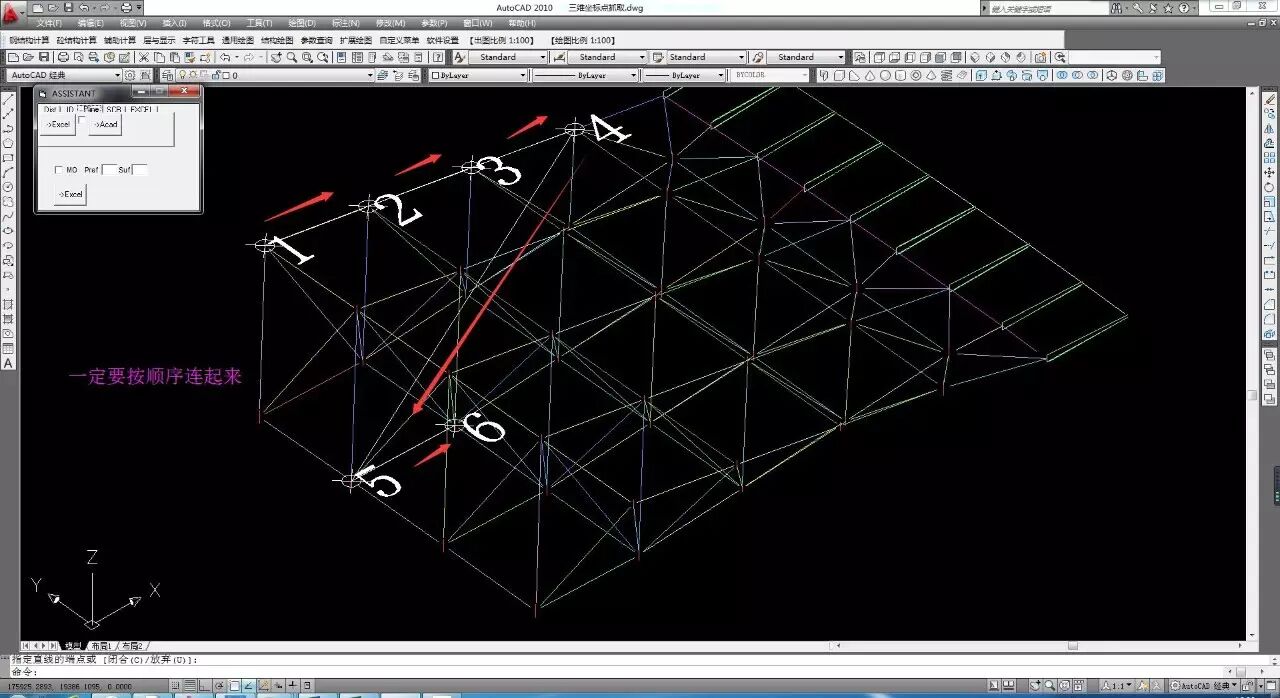Switch to the 布局2 layout tab
The width and height of the screenshot is (1280, 698).
(x=132, y=646)
